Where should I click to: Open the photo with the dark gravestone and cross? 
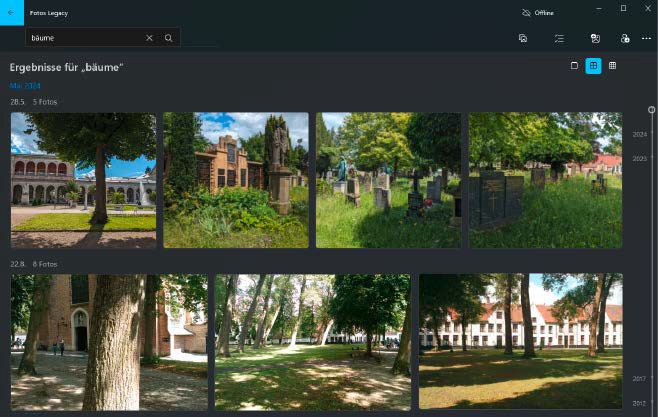click(x=546, y=180)
